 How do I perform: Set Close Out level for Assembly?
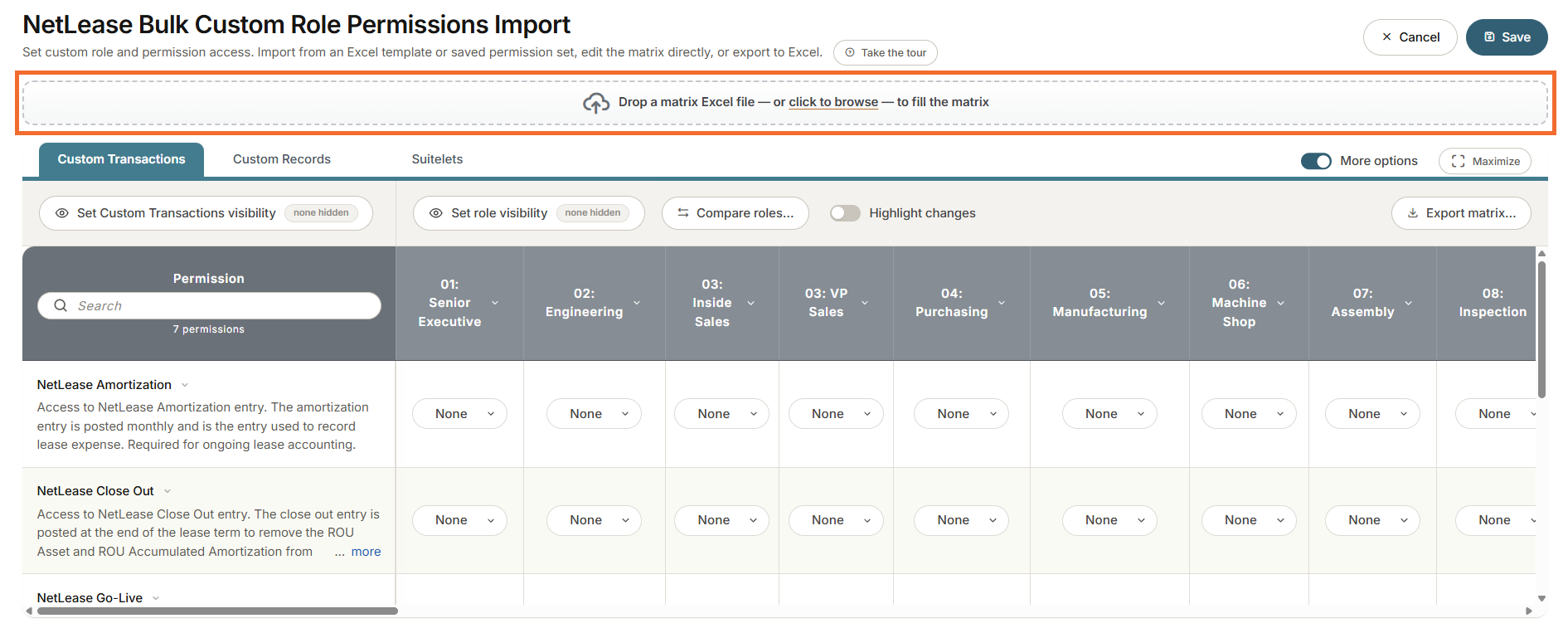tap(1372, 520)
